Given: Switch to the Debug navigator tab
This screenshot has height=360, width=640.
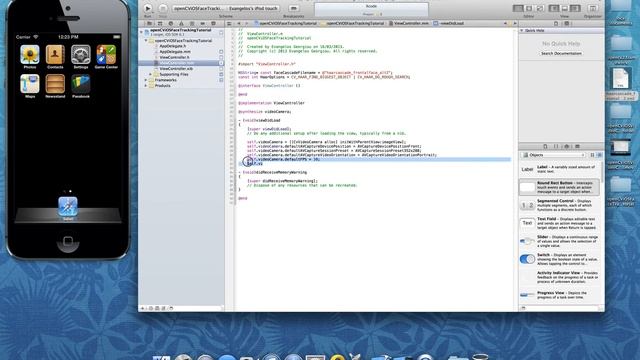Looking at the screenshot, I should (192, 24).
